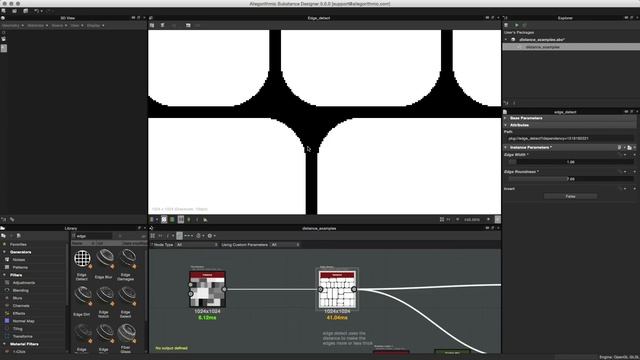
Task: Collapse the distance_examples.sbs package in Explorer
Action: (507, 40)
